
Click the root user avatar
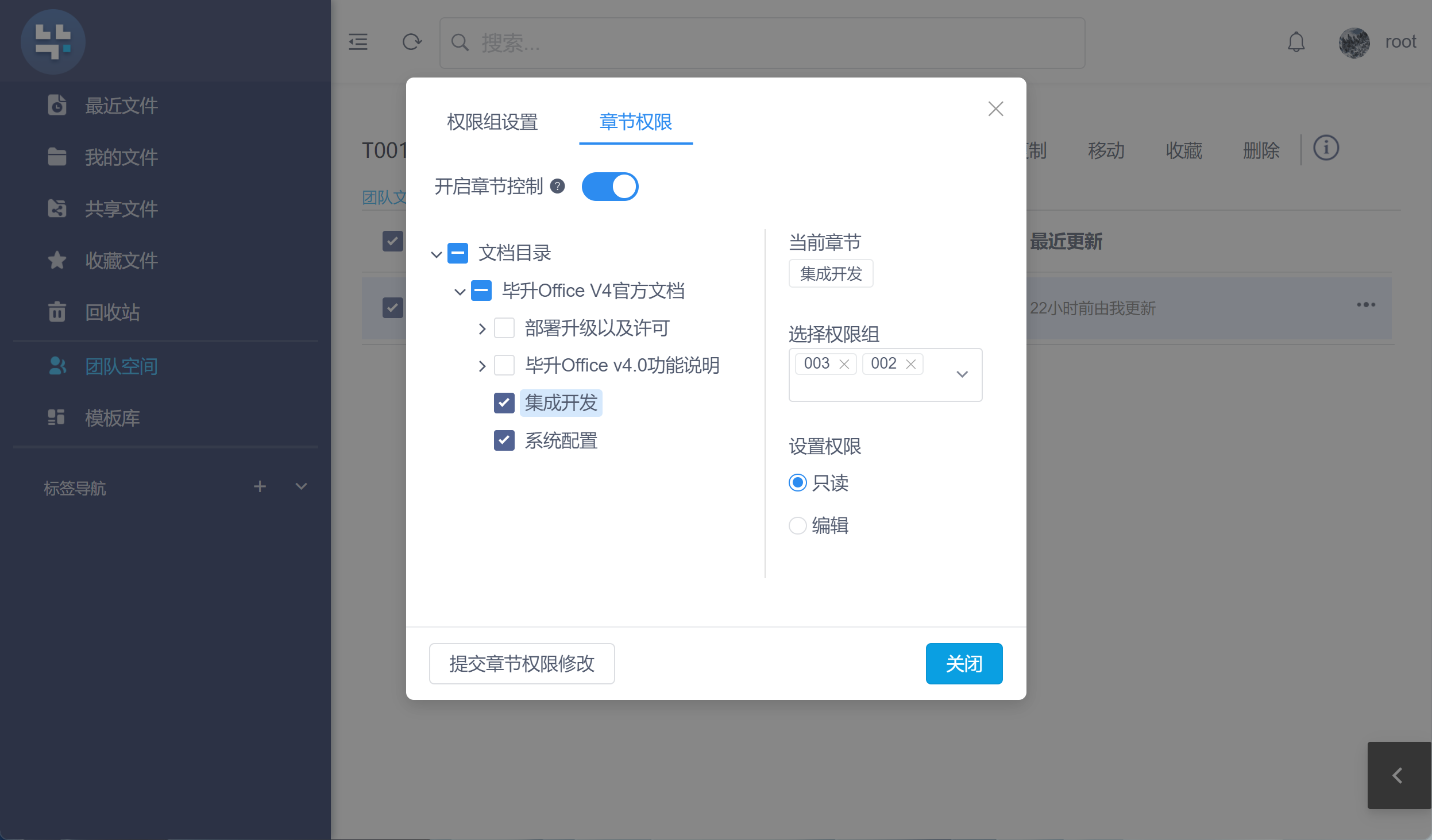[1354, 42]
